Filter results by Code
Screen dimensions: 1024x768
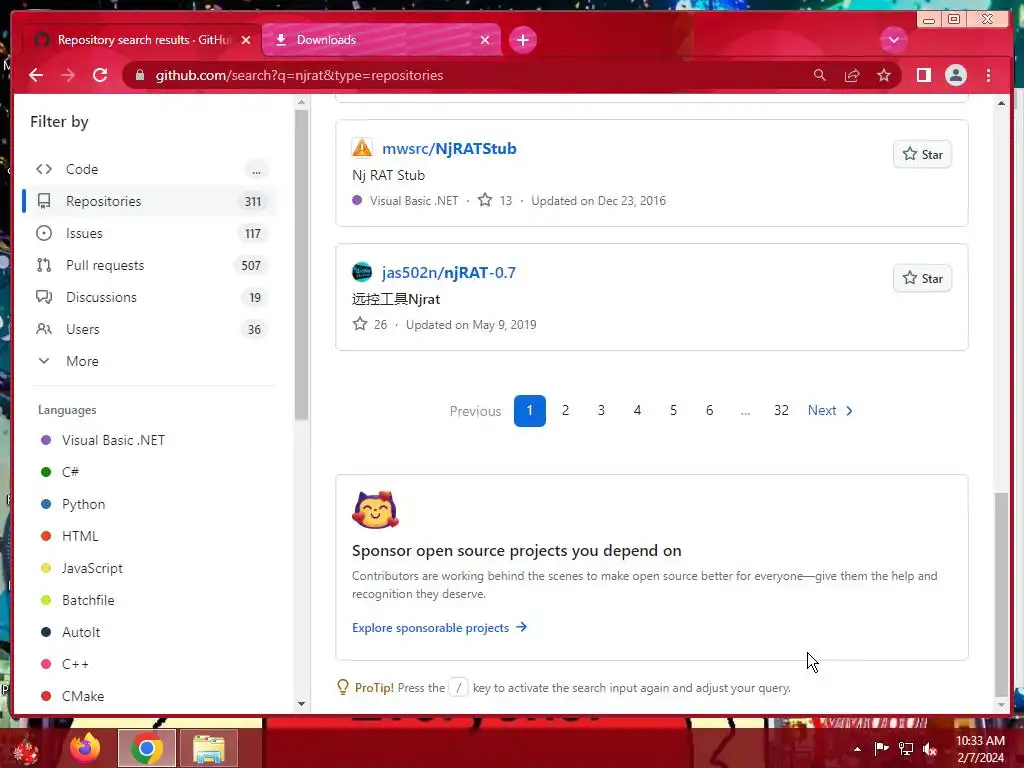[x=151, y=169]
